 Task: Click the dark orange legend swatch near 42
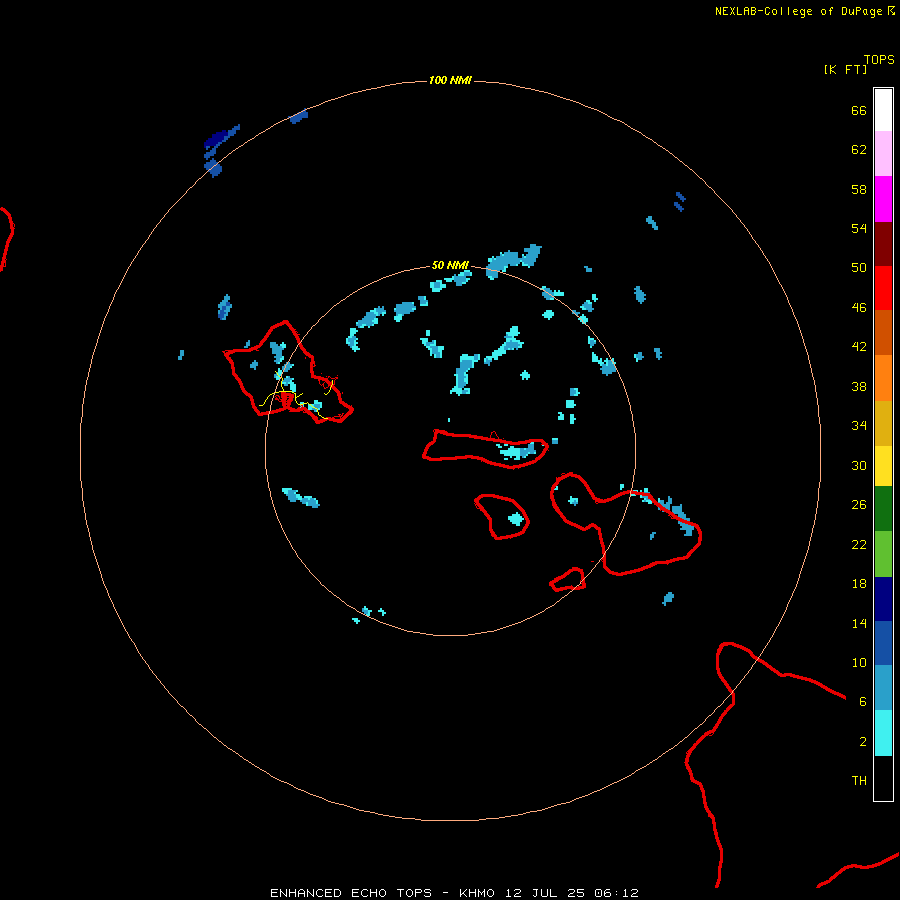click(883, 332)
